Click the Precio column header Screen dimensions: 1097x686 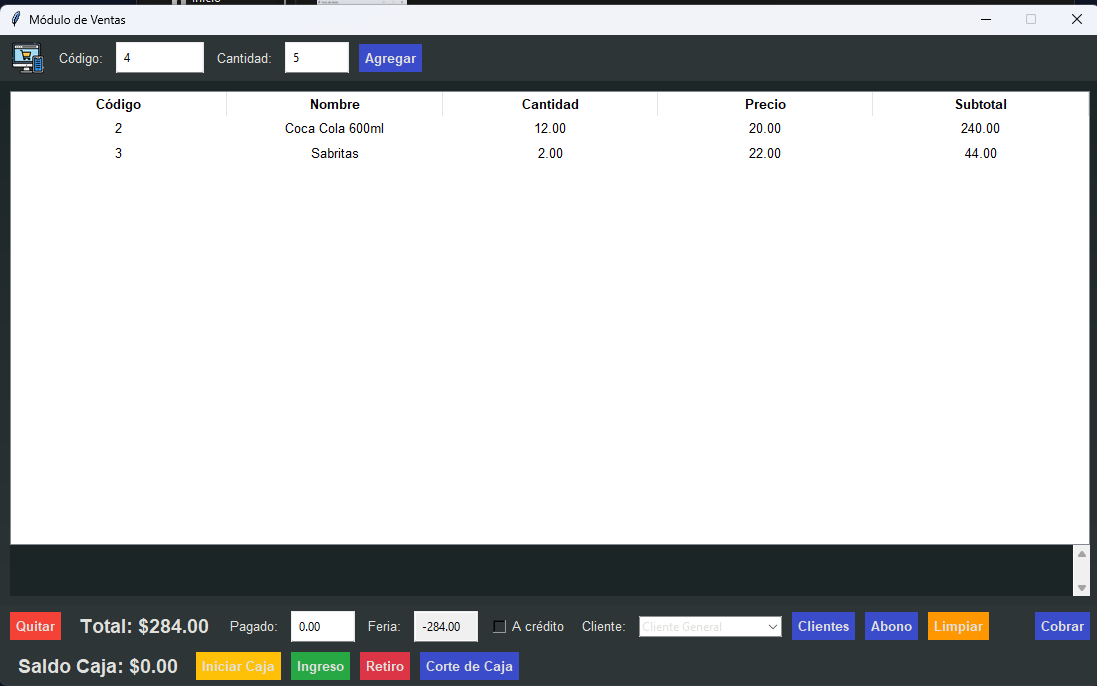click(x=765, y=104)
